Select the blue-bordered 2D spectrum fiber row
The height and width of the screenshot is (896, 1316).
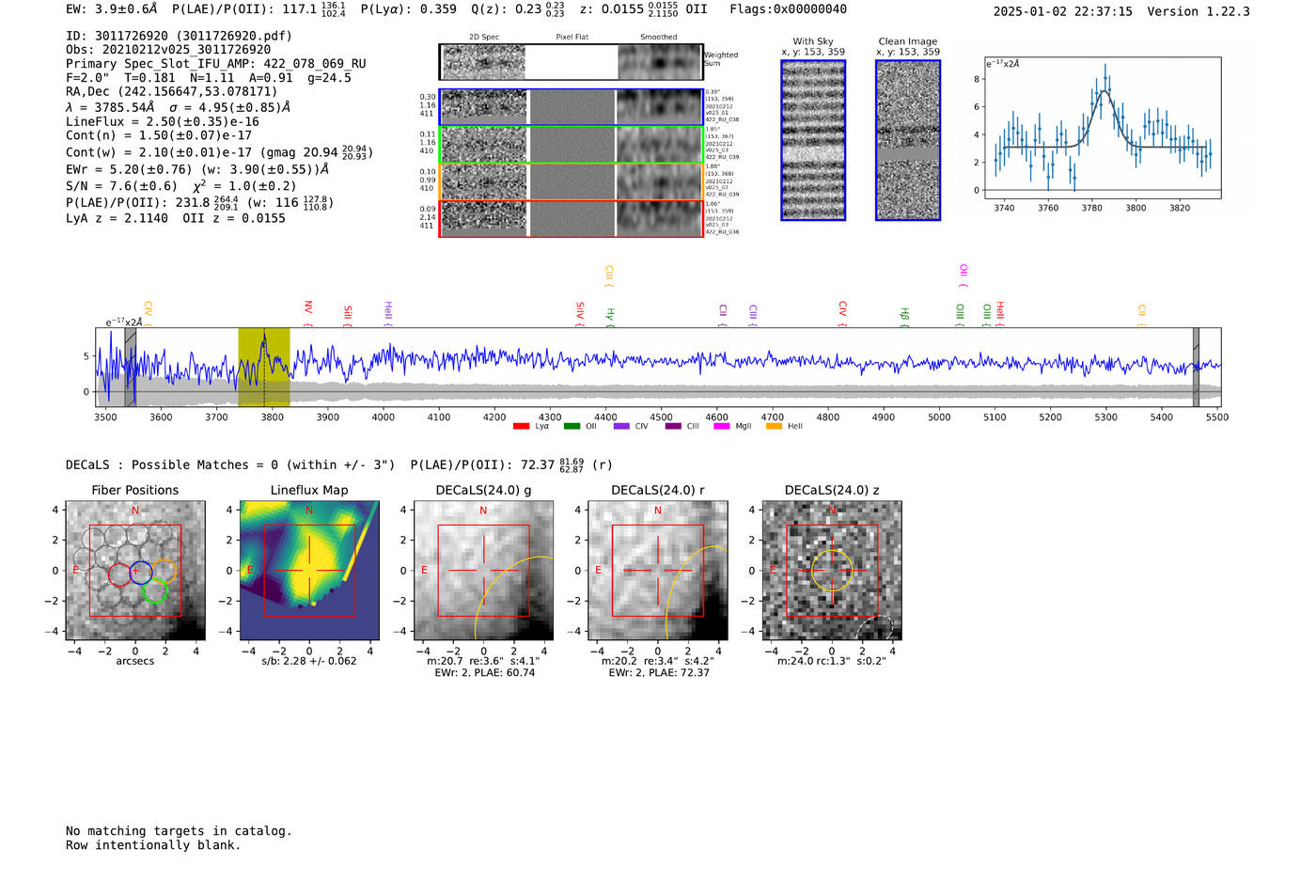click(571, 107)
